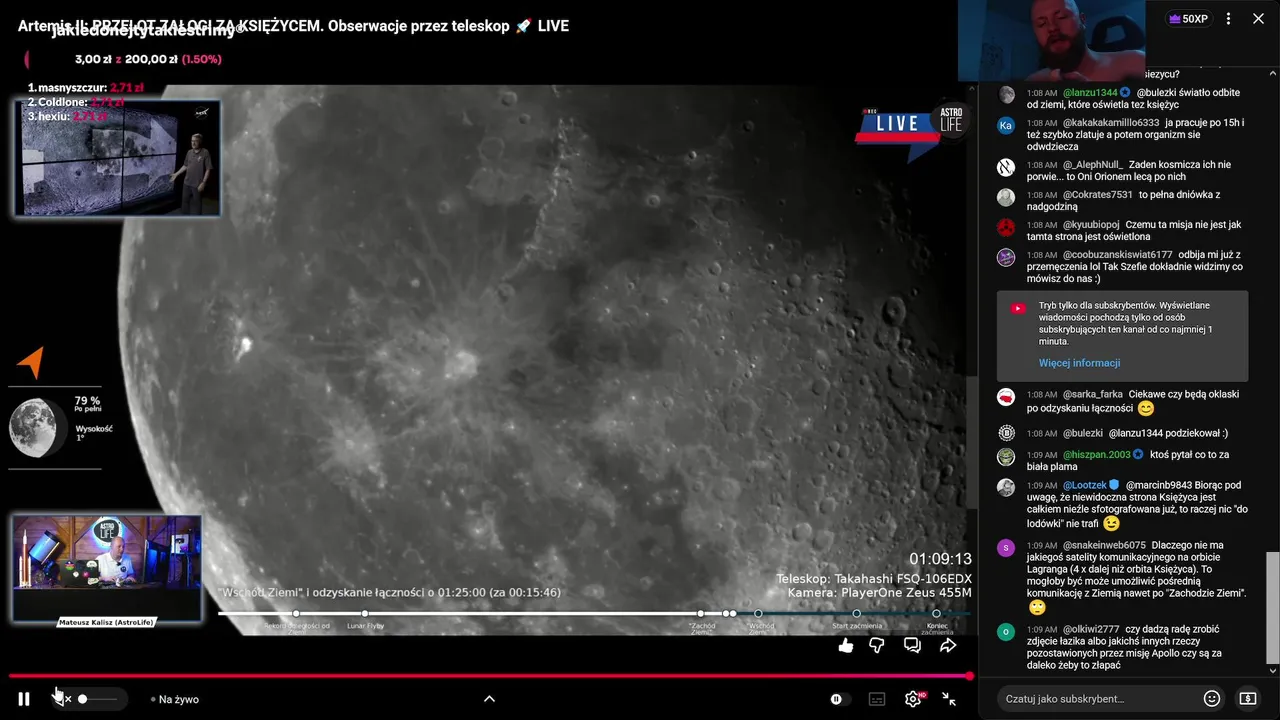The width and height of the screenshot is (1280, 720).
Task: Select the @Cokrates7531 username
Action: (1097, 195)
